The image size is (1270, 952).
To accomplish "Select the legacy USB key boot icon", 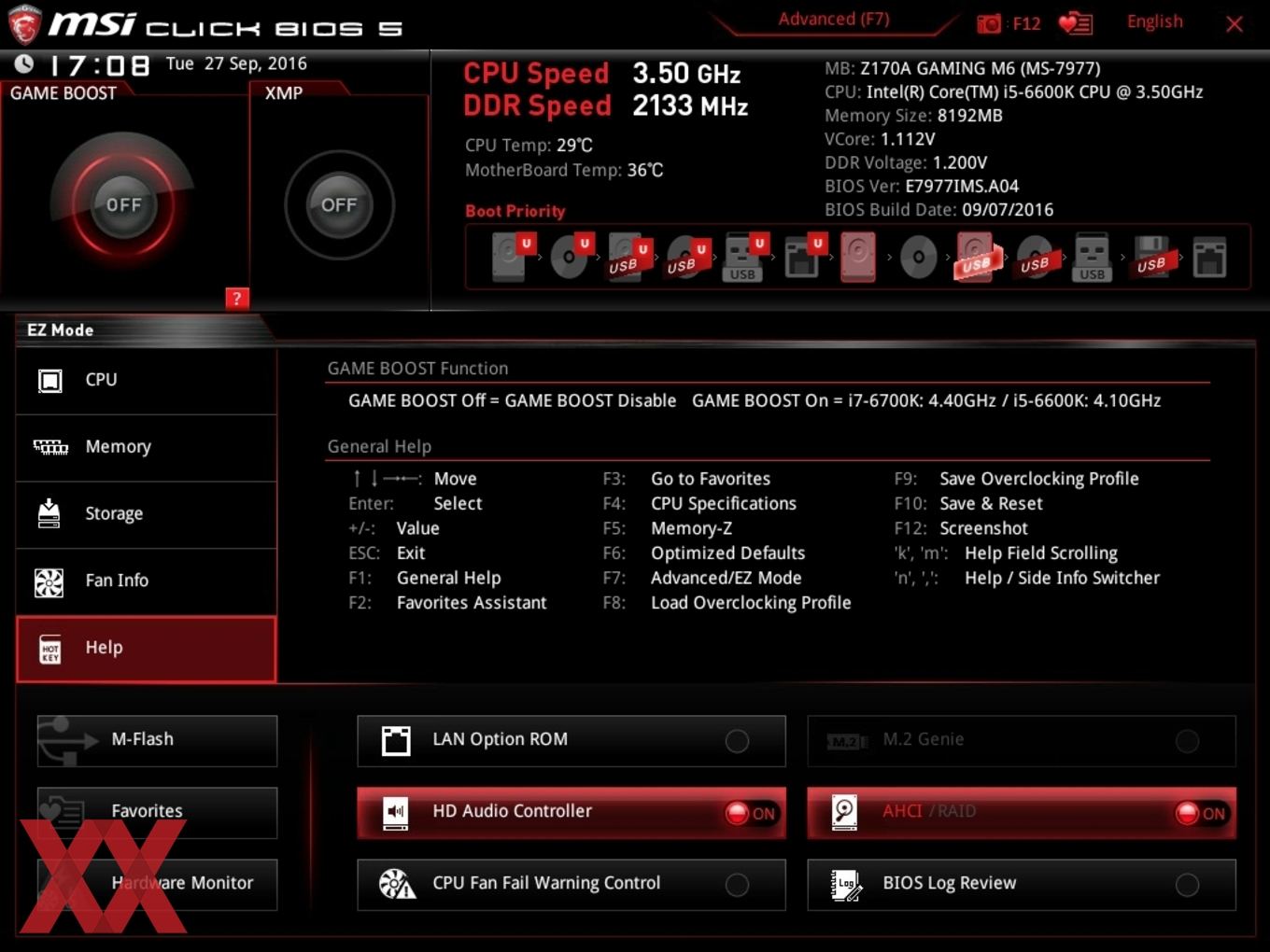I will (x=1092, y=257).
